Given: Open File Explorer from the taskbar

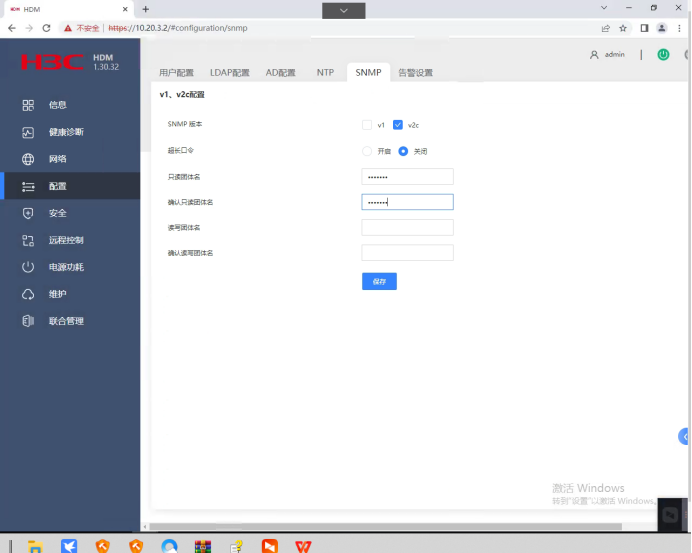Looking at the screenshot, I should coord(35,546).
